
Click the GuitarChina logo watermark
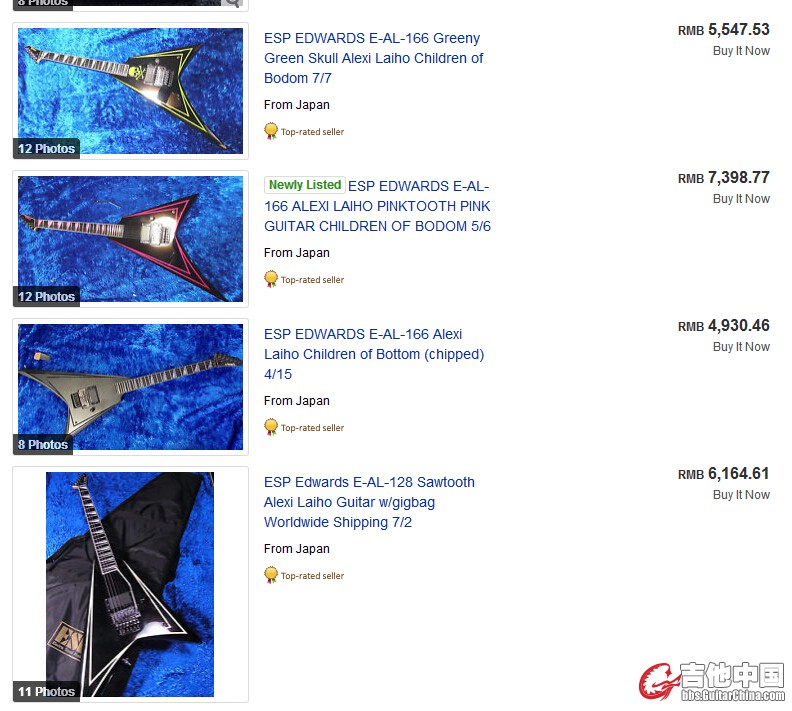point(712,681)
